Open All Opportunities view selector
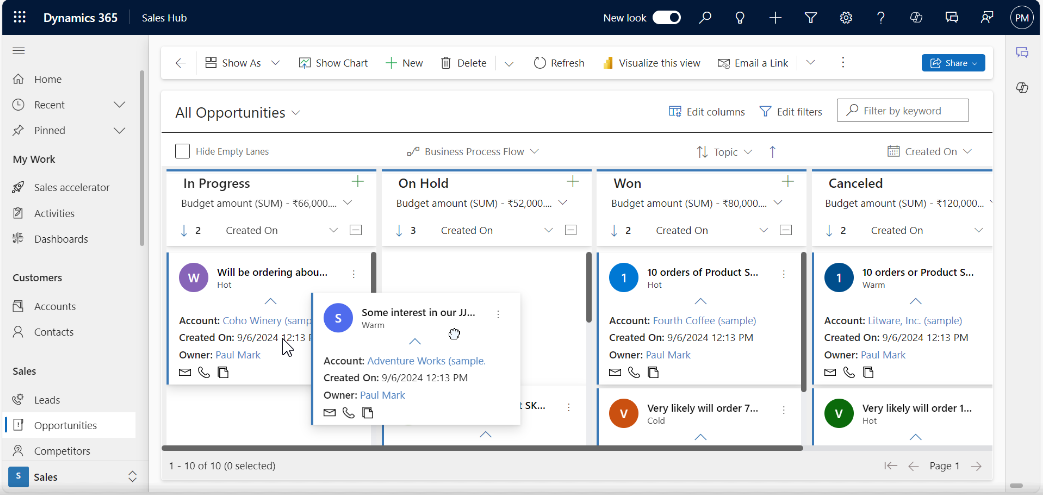The width and height of the screenshot is (1043, 495). tap(237, 113)
